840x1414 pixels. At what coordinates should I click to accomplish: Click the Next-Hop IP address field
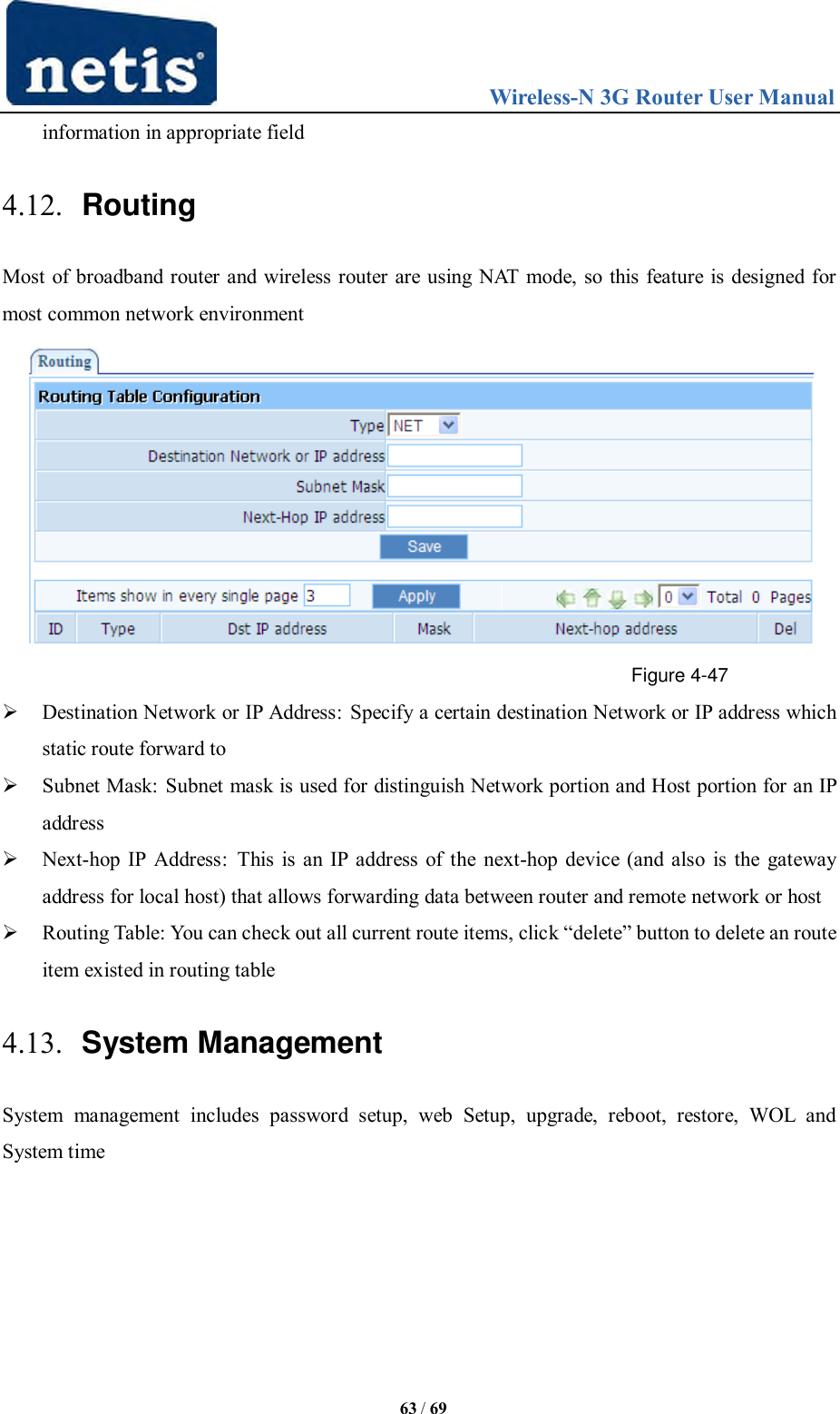[454, 516]
